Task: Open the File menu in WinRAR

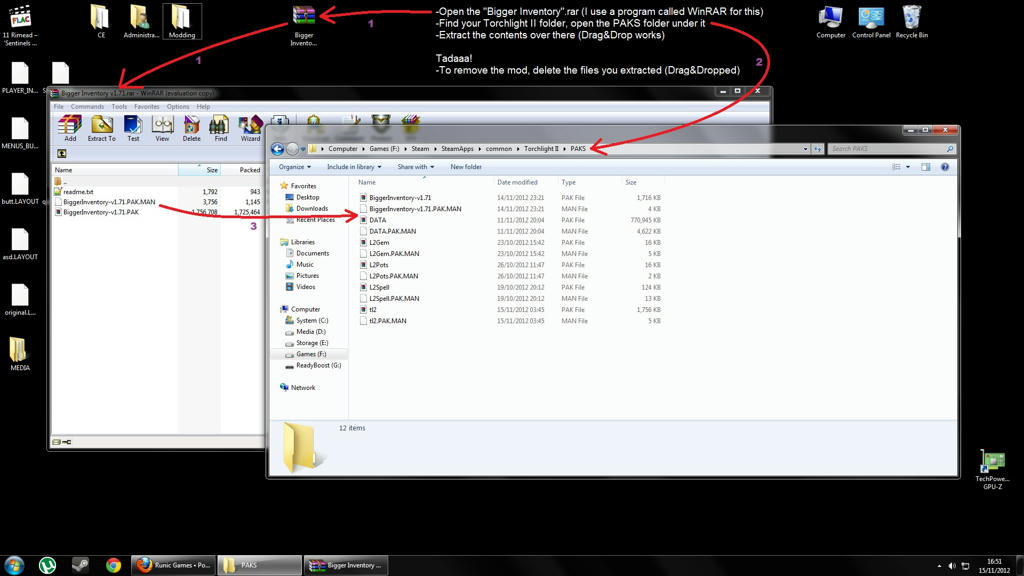Action: (x=59, y=106)
